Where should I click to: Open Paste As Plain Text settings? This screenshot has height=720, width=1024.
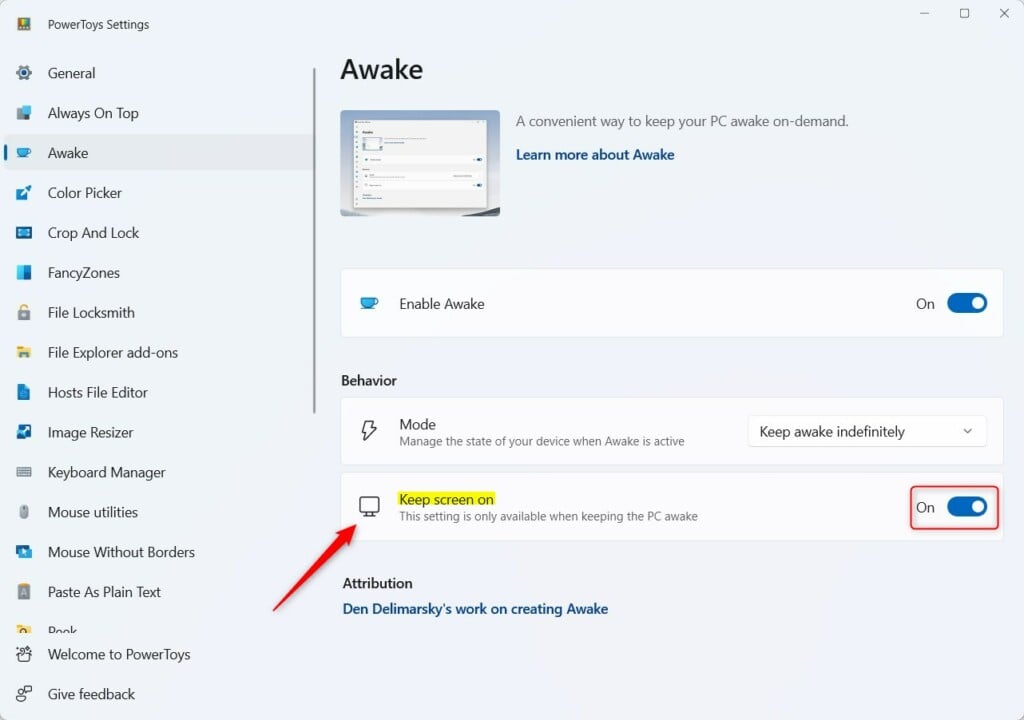coord(159,592)
